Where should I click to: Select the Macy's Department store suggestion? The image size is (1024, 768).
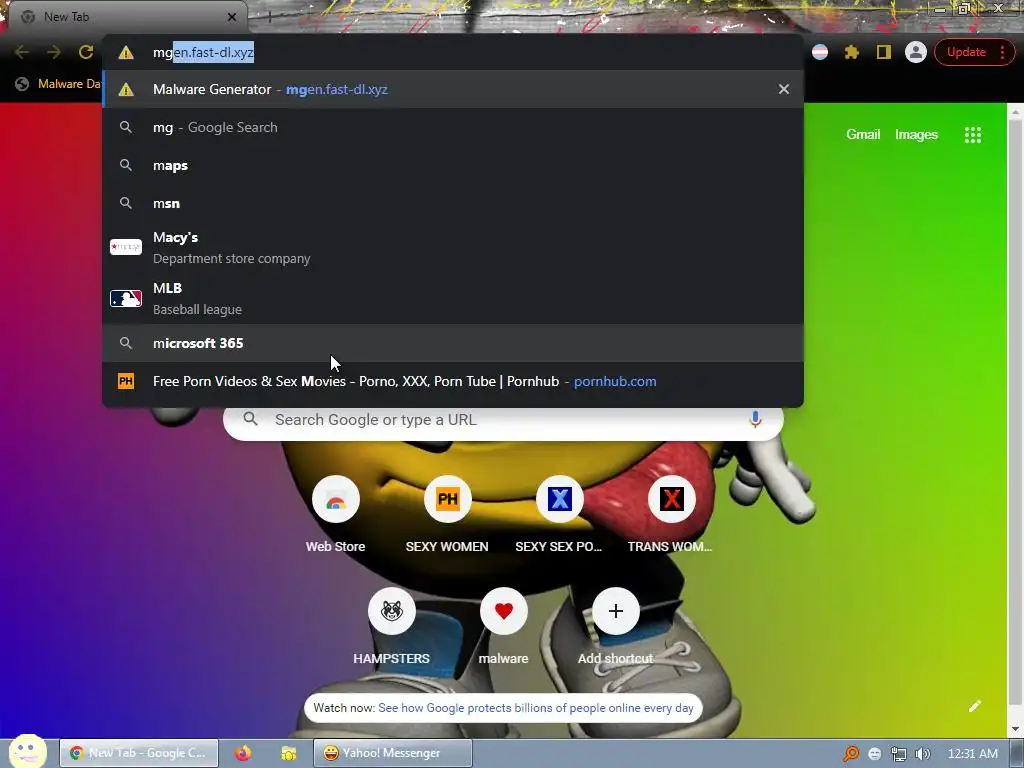[453, 248]
